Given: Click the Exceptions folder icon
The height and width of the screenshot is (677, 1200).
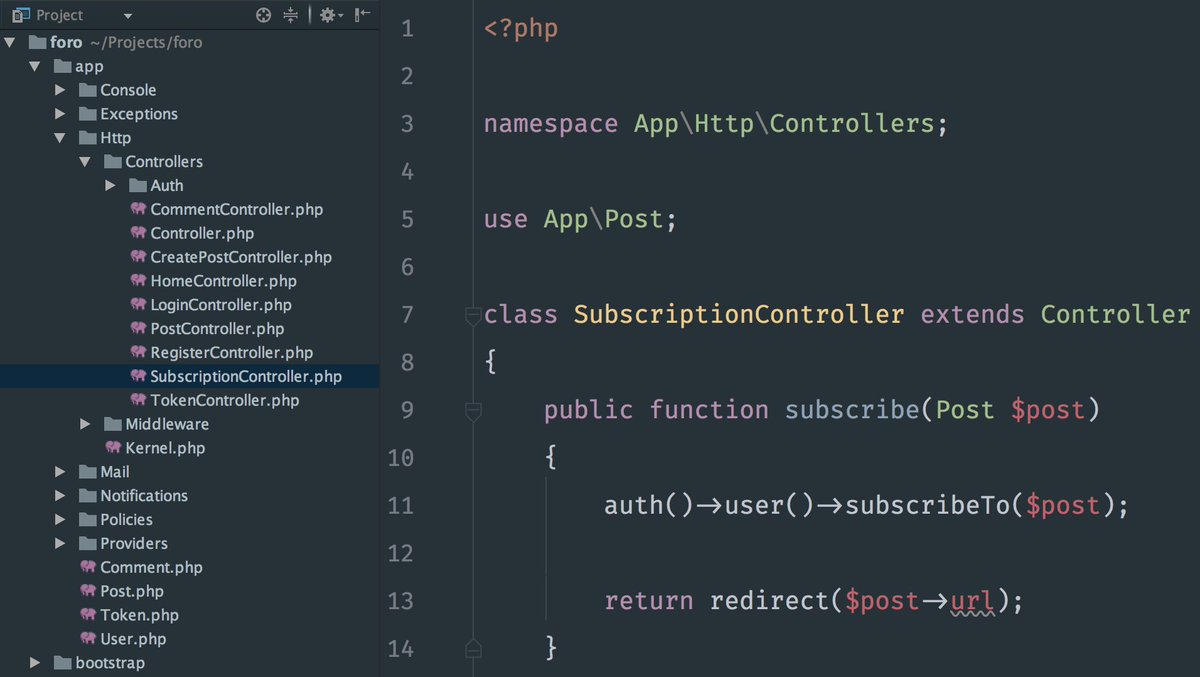Looking at the screenshot, I should (88, 114).
